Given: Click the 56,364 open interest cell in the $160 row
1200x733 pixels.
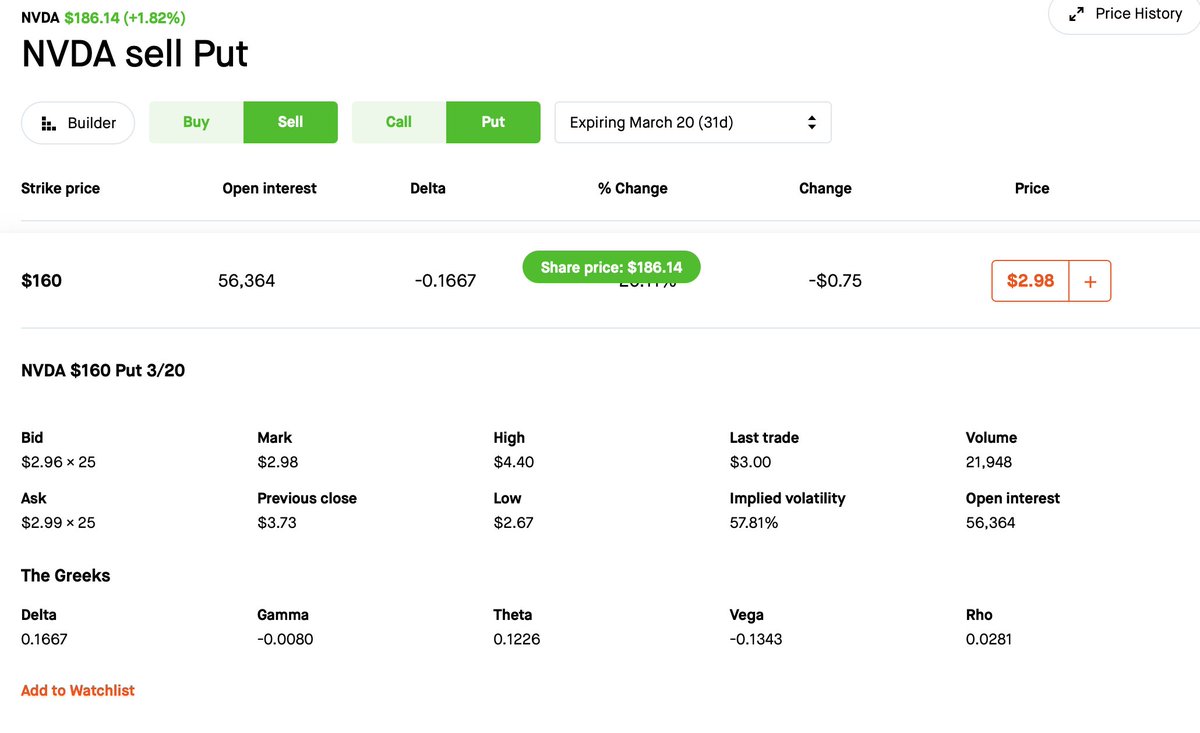Looking at the screenshot, I should coord(246,281).
